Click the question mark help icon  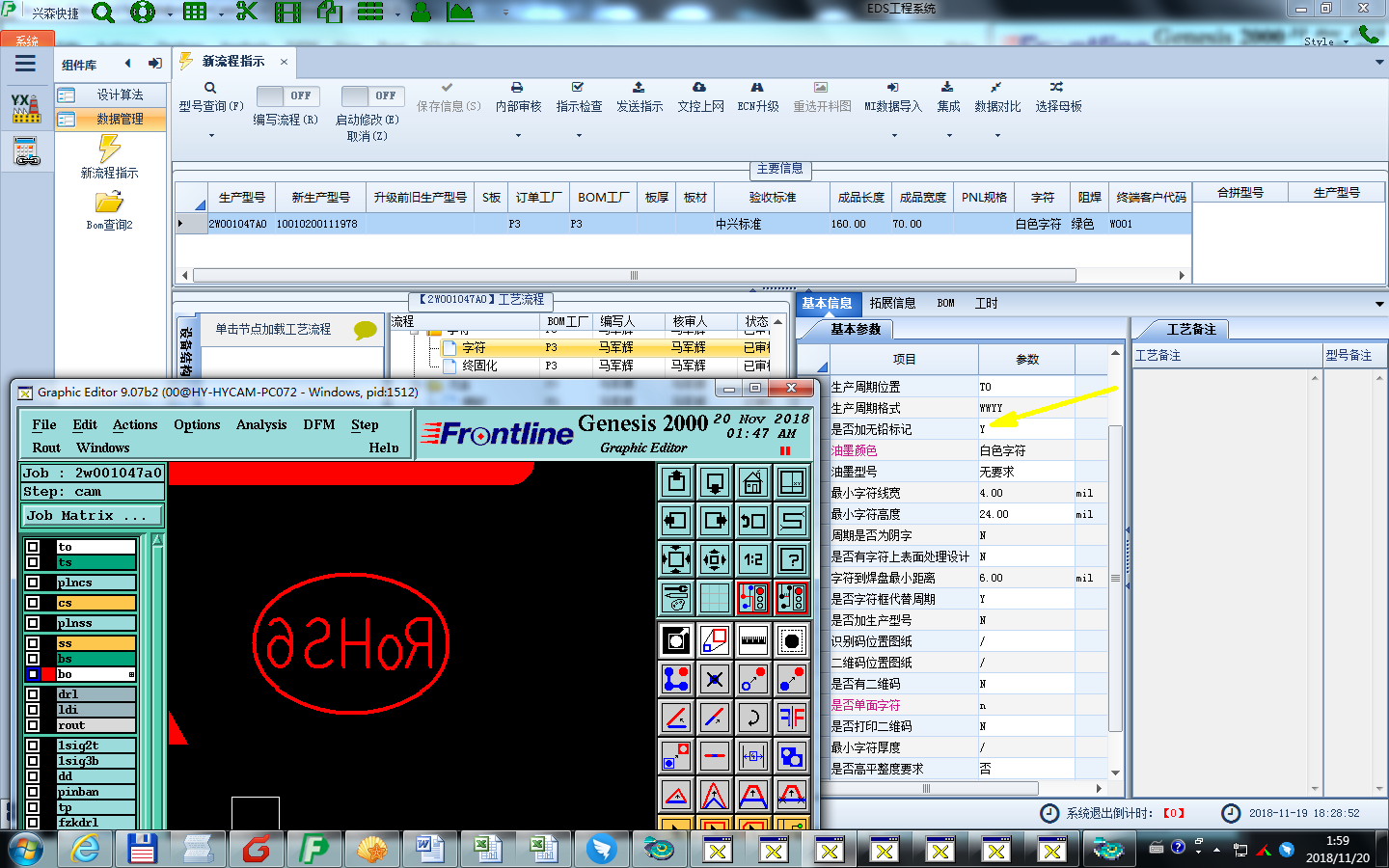click(792, 558)
